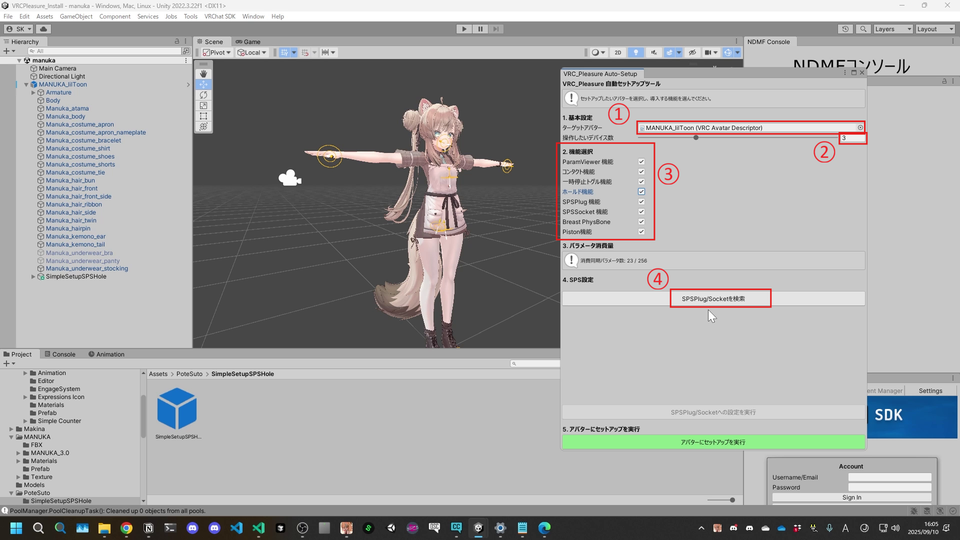Toggle 一時停止トグル機能 checkbox
Image resolution: width=960 pixels, height=540 pixels.
(x=641, y=182)
